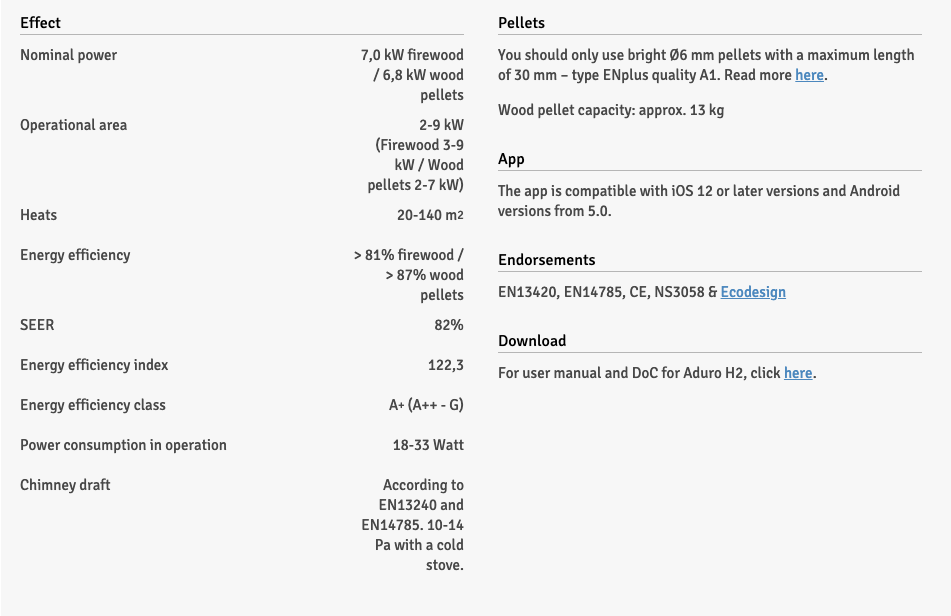Select the Download section heading
This screenshot has height=616, width=951.
(532, 341)
